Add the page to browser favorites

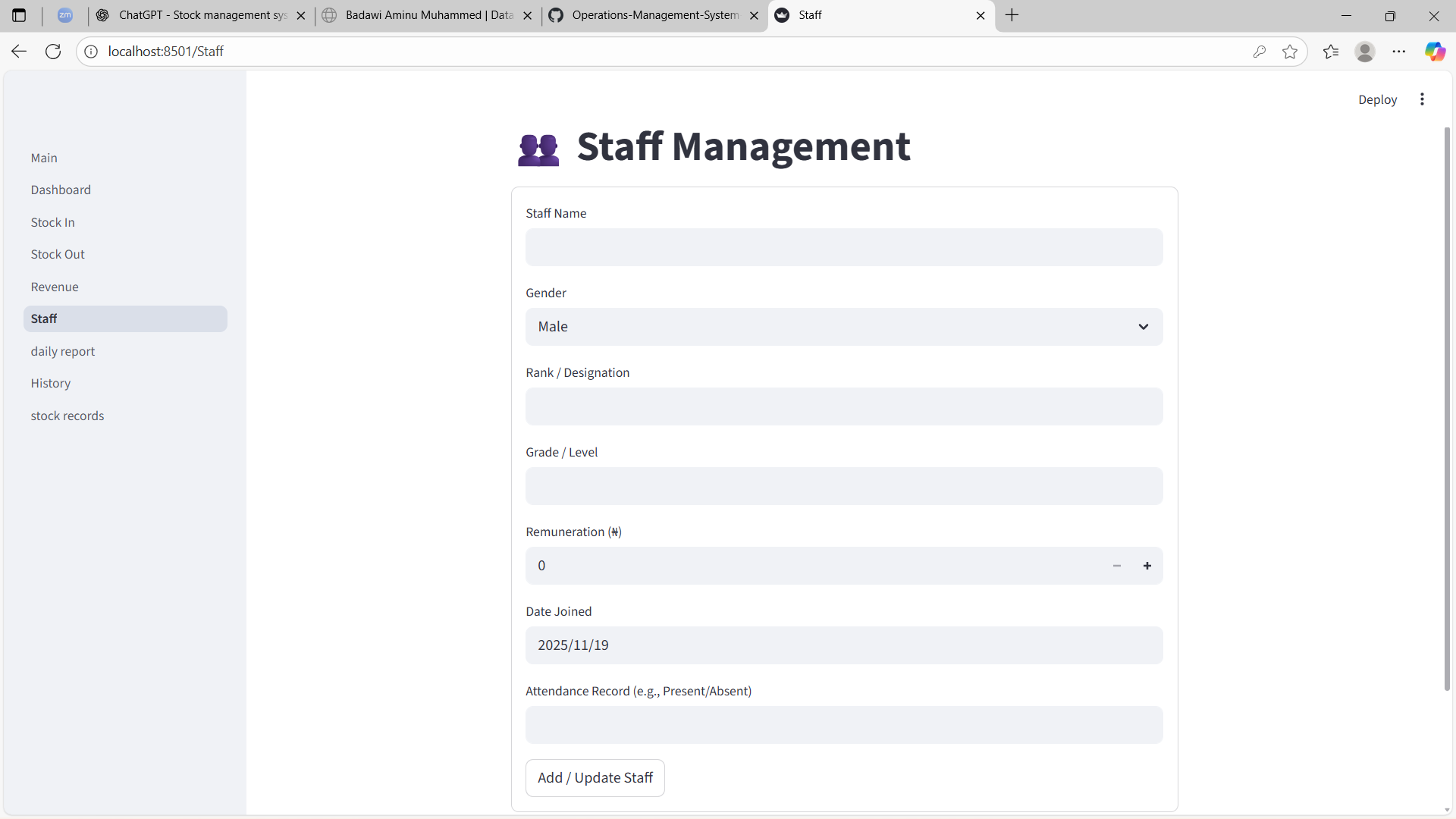click(1291, 51)
